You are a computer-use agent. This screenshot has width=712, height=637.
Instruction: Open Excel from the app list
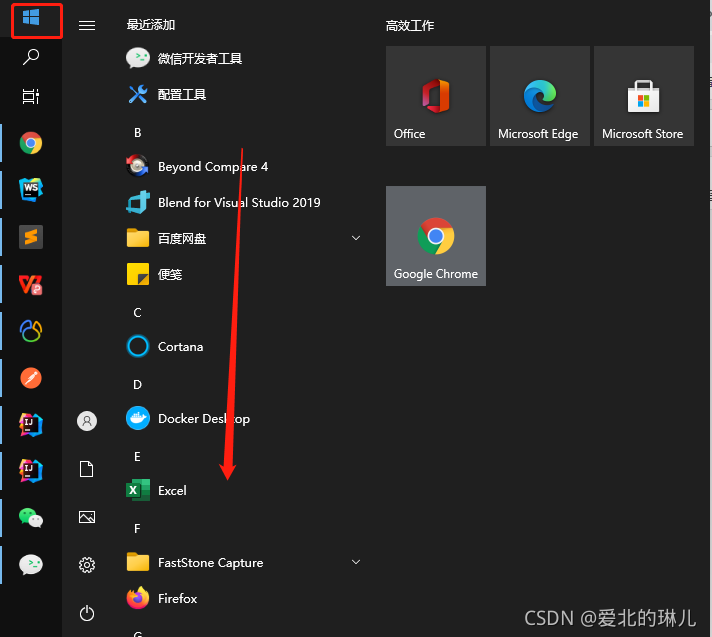[156, 490]
